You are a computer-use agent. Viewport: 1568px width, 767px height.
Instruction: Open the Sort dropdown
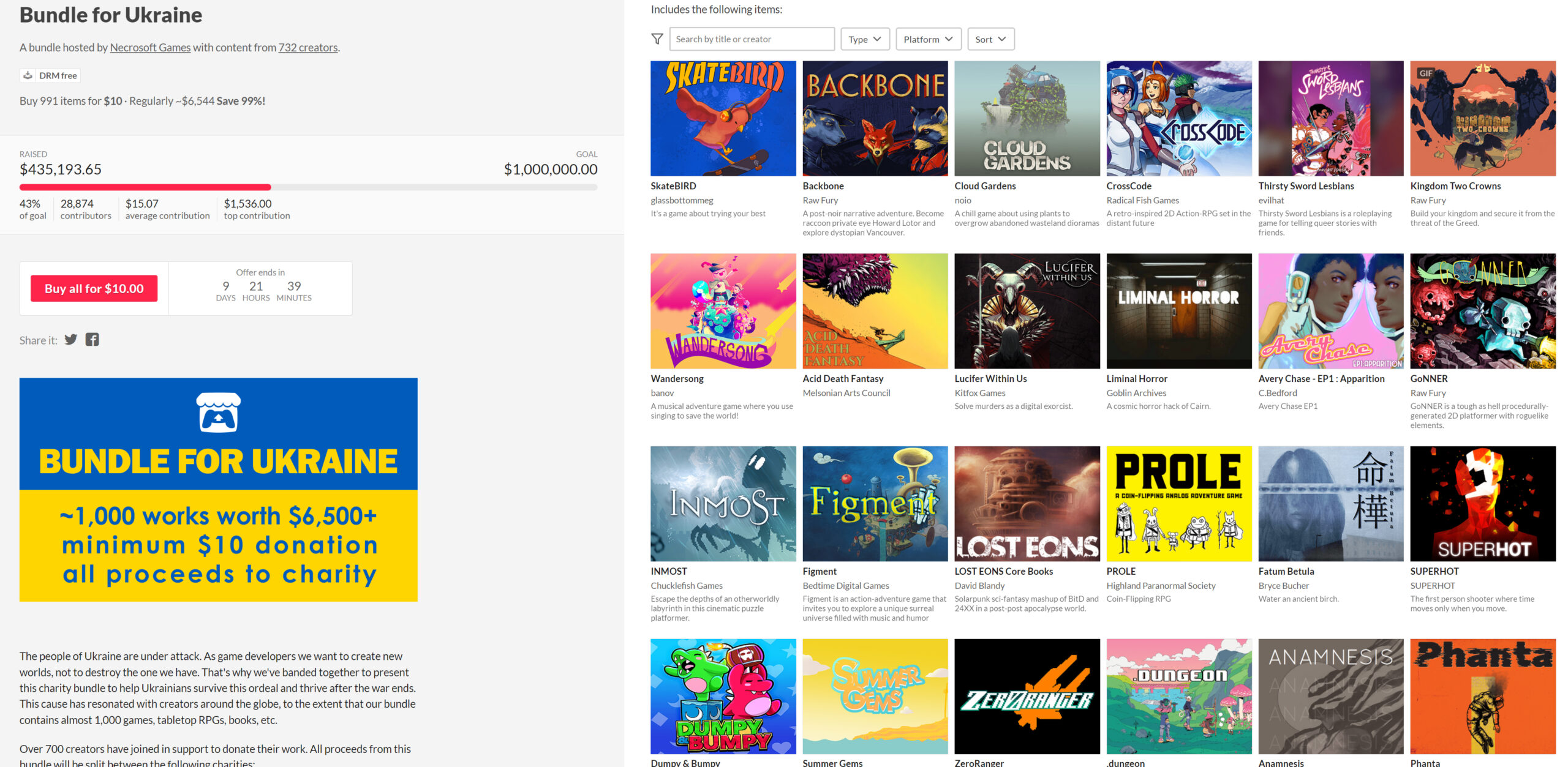tap(990, 39)
